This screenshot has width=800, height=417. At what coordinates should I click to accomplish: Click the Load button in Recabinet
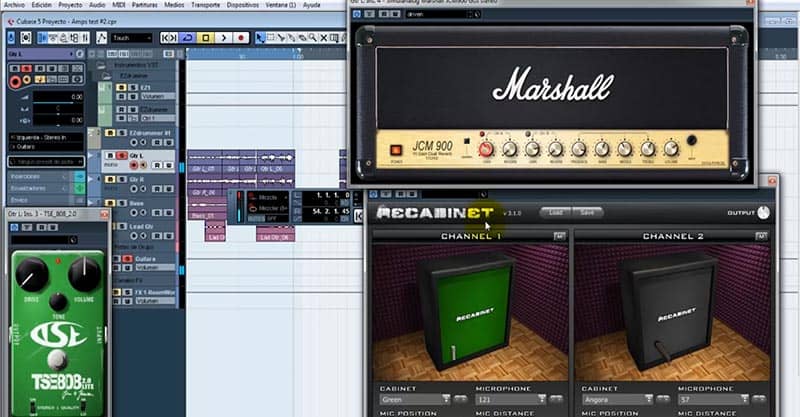[556, 212]
